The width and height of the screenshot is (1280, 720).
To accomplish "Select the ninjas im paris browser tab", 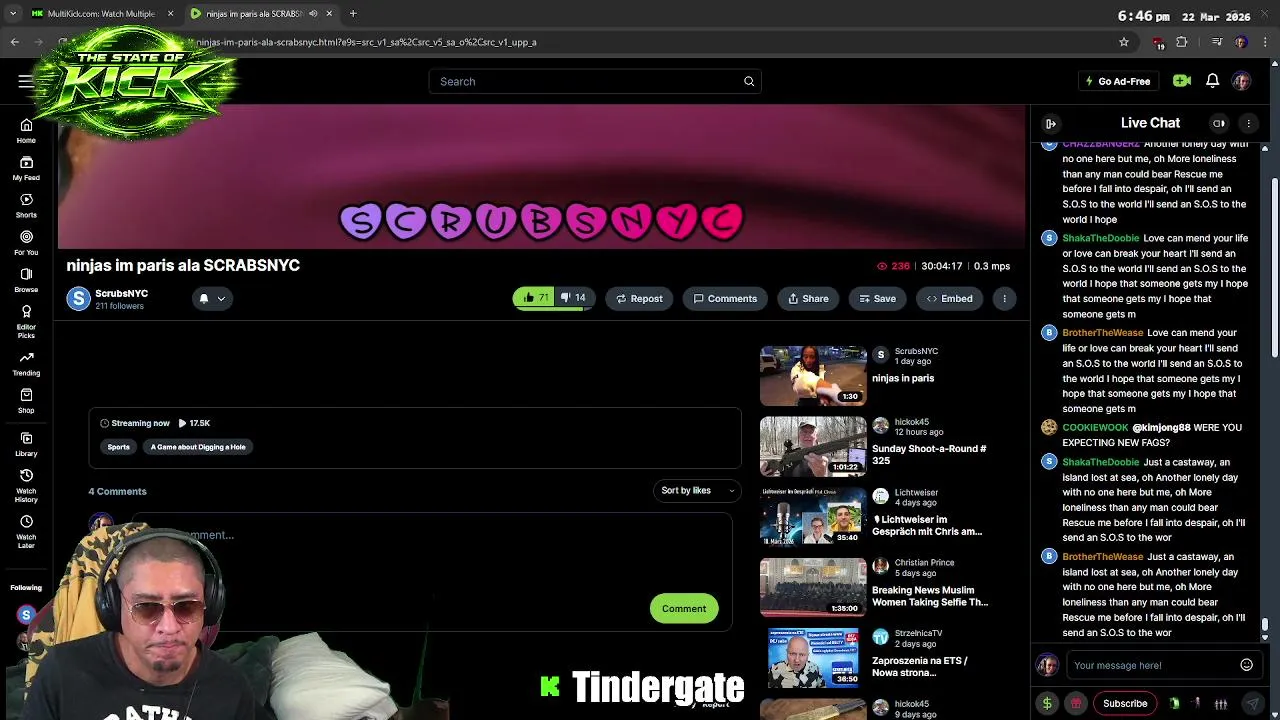I will (255, 13).
